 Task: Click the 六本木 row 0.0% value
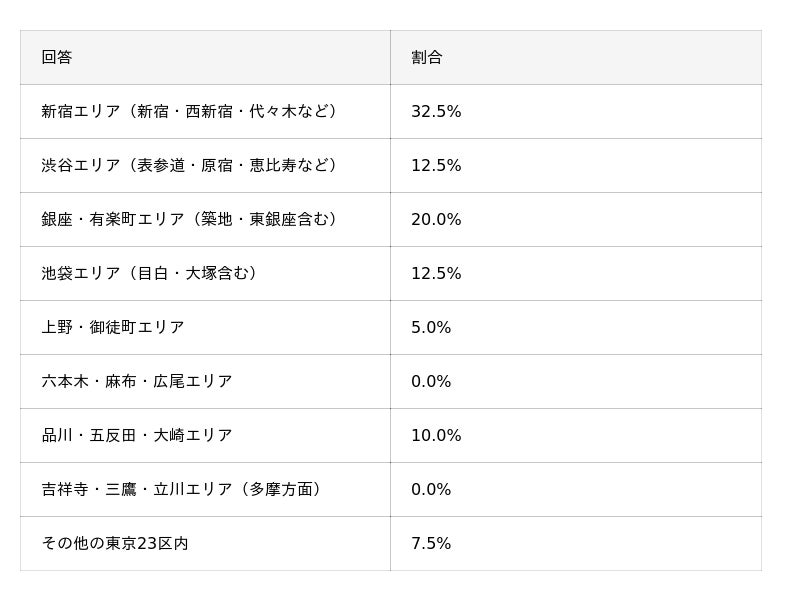(x=431, y=382)
